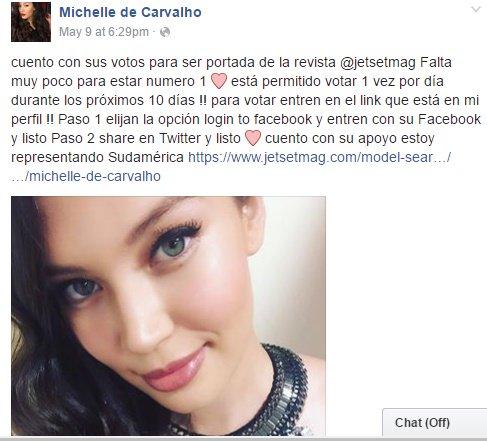Click the globe public privacy icon
The width and height of the screenshot is (487, 441).
(x=165, y=32)
